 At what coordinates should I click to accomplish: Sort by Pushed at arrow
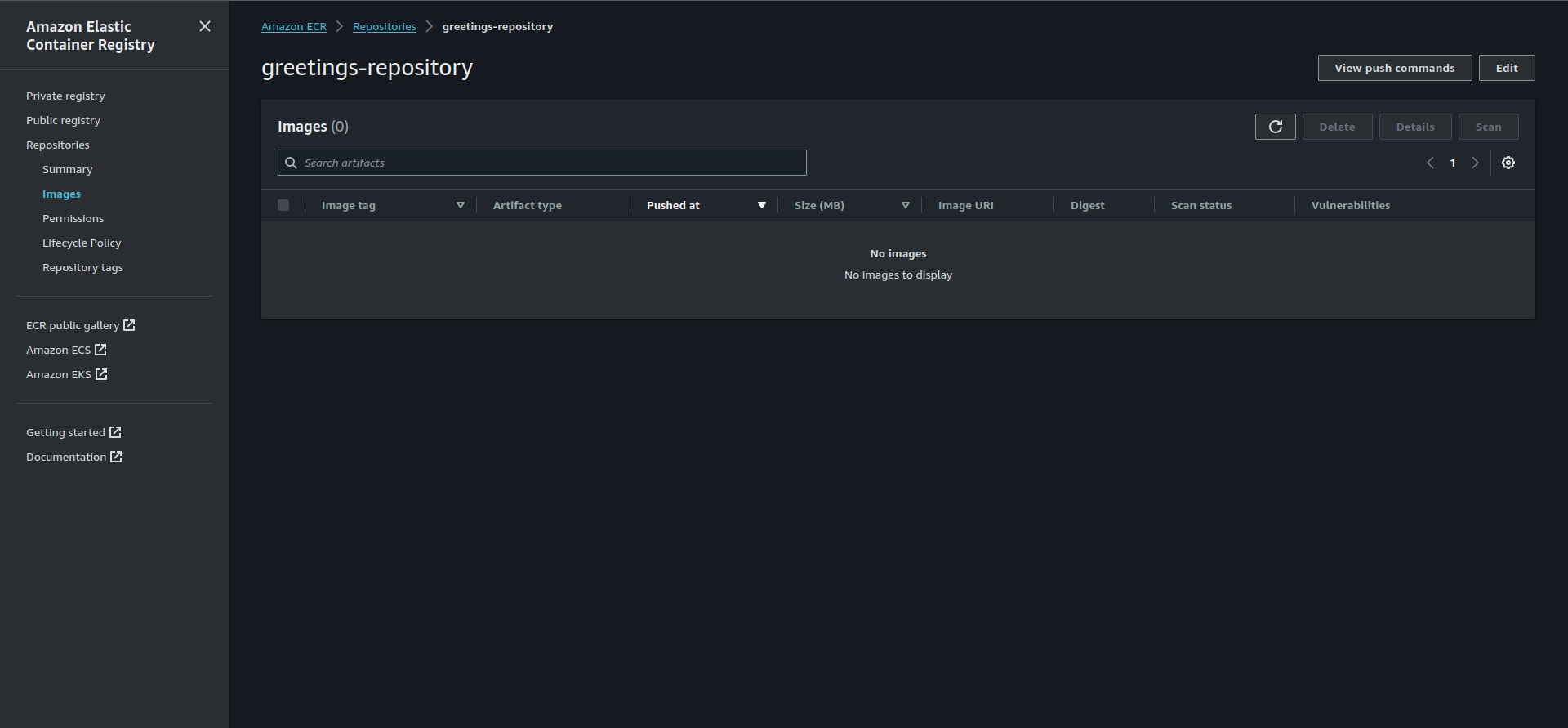762,205
